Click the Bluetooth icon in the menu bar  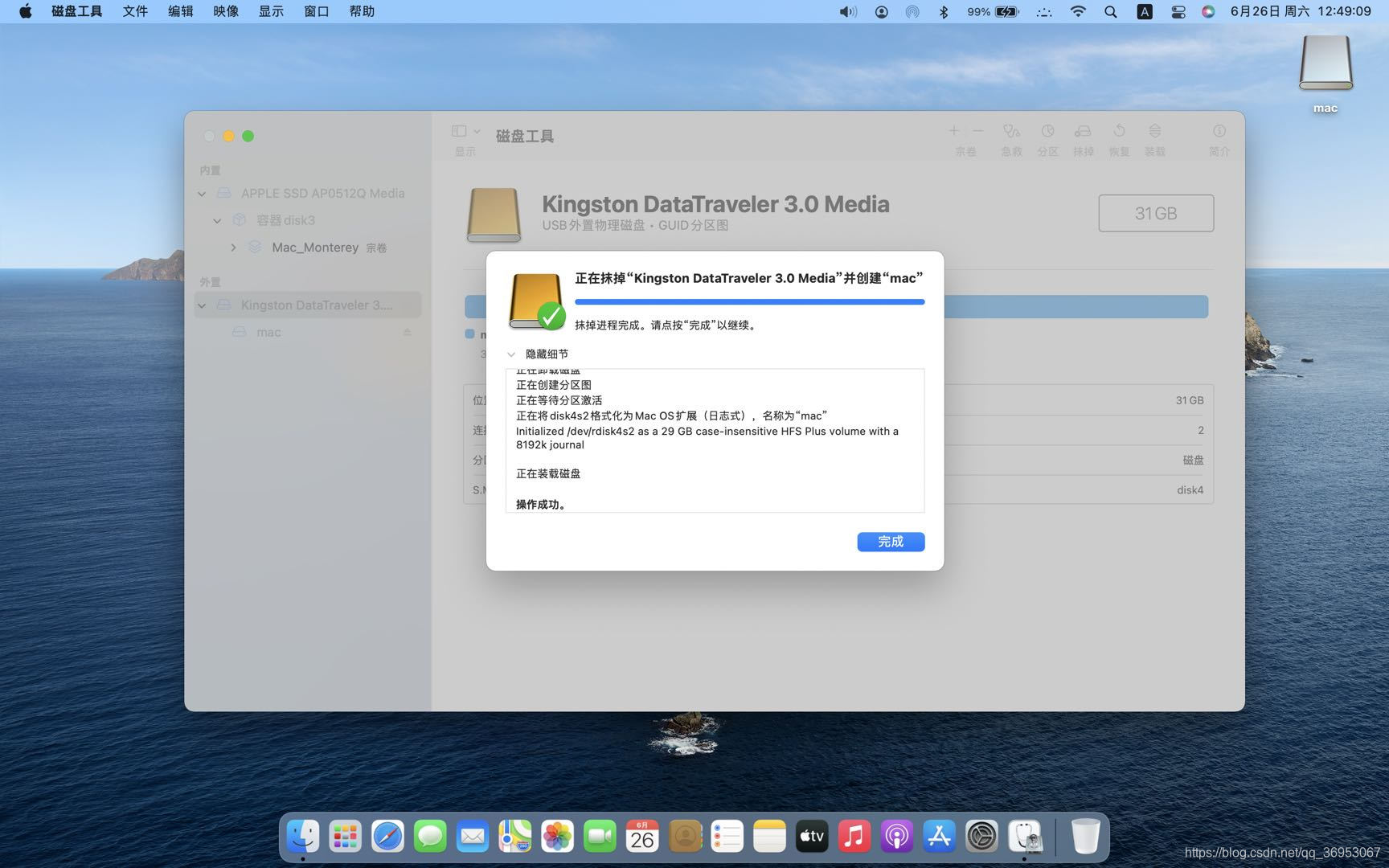point(944,11)
